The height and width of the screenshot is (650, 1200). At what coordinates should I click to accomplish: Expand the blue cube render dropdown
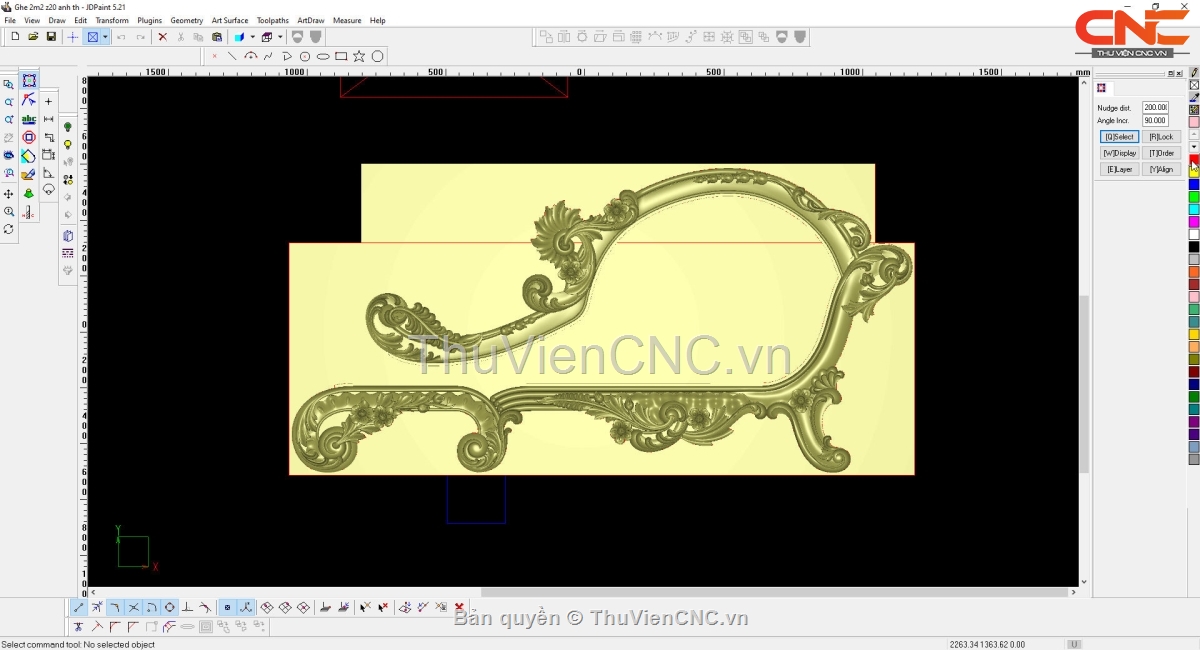click(x=252, y=37)
